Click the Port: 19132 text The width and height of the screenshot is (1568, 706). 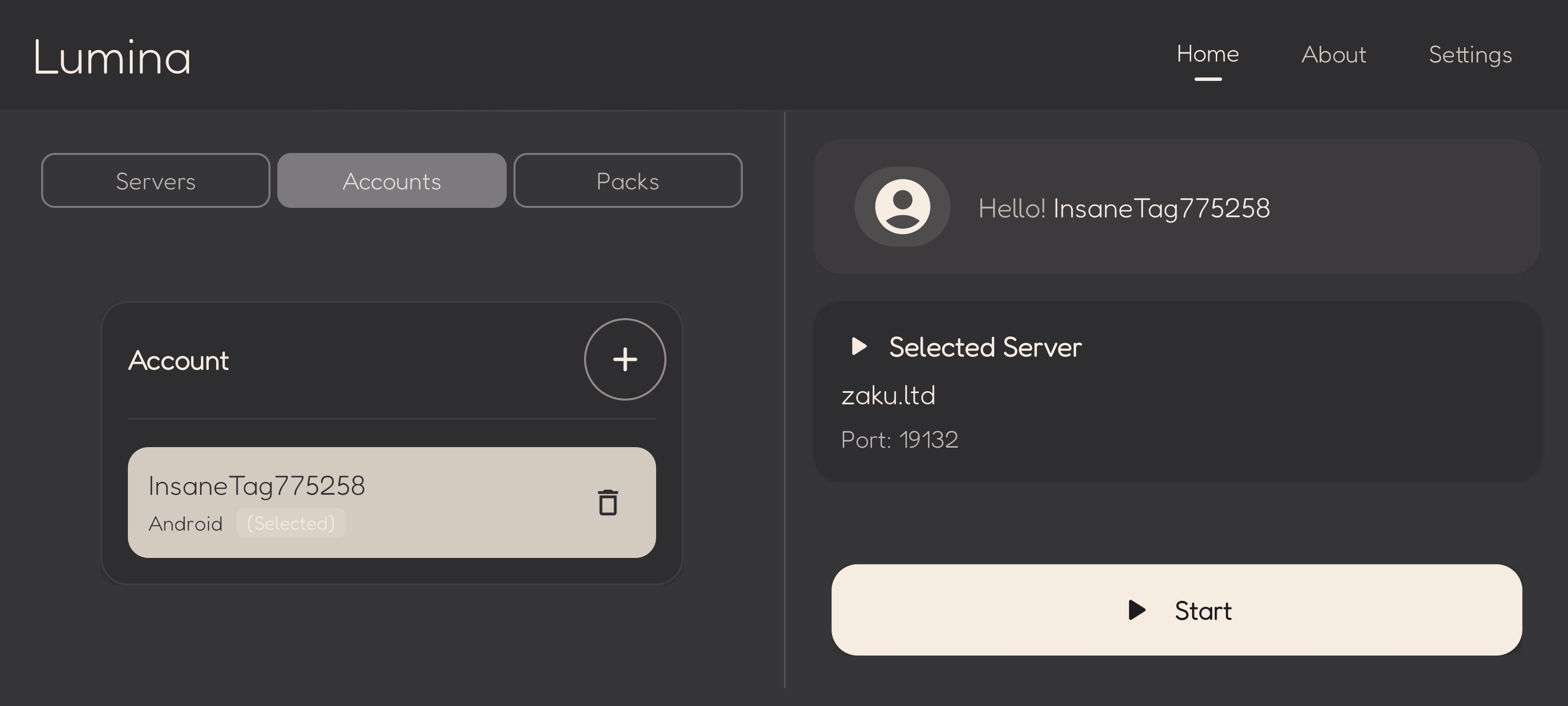(900, 440)
